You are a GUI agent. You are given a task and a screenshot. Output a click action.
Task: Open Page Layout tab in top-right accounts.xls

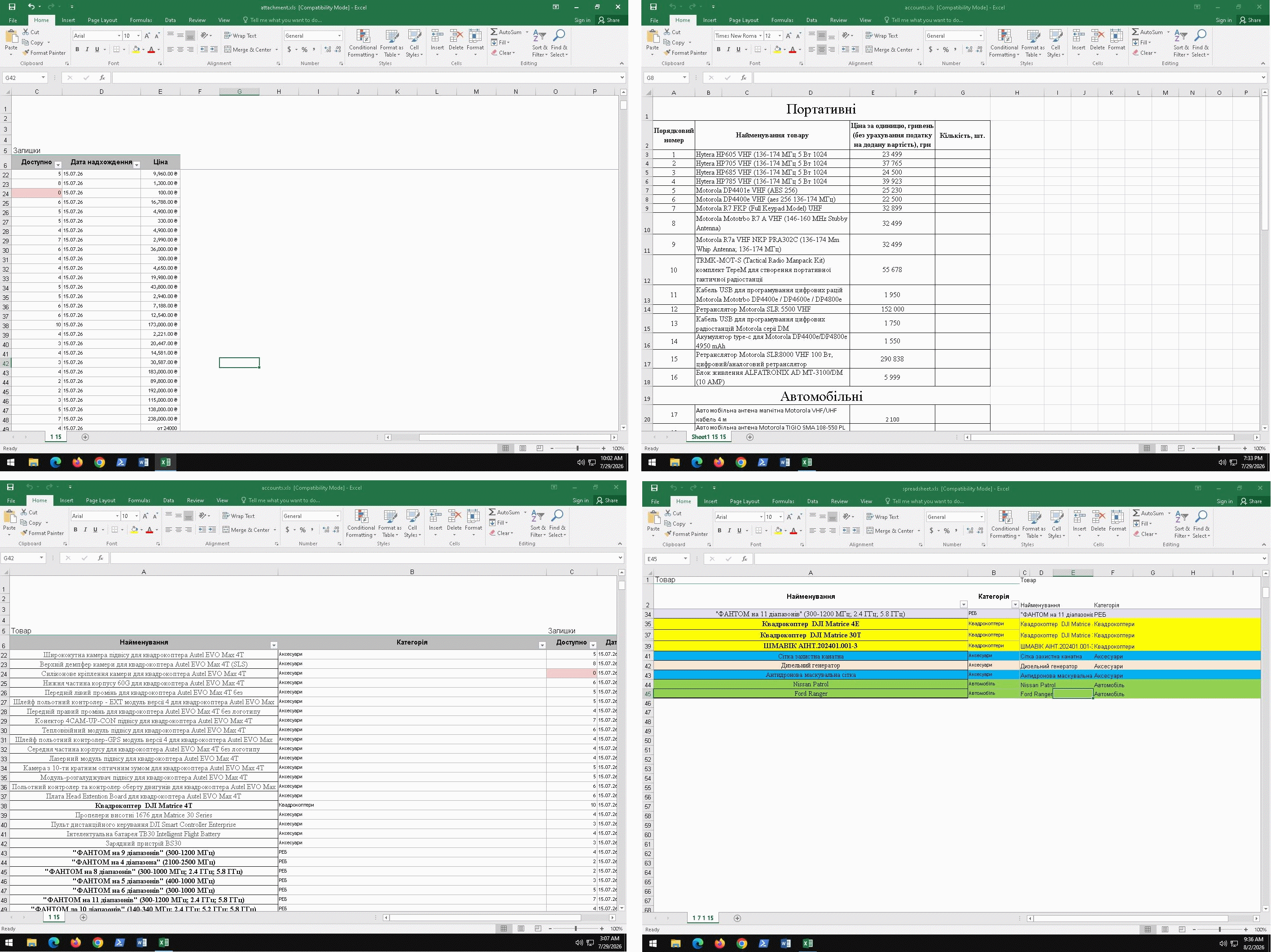click(744, 20)
